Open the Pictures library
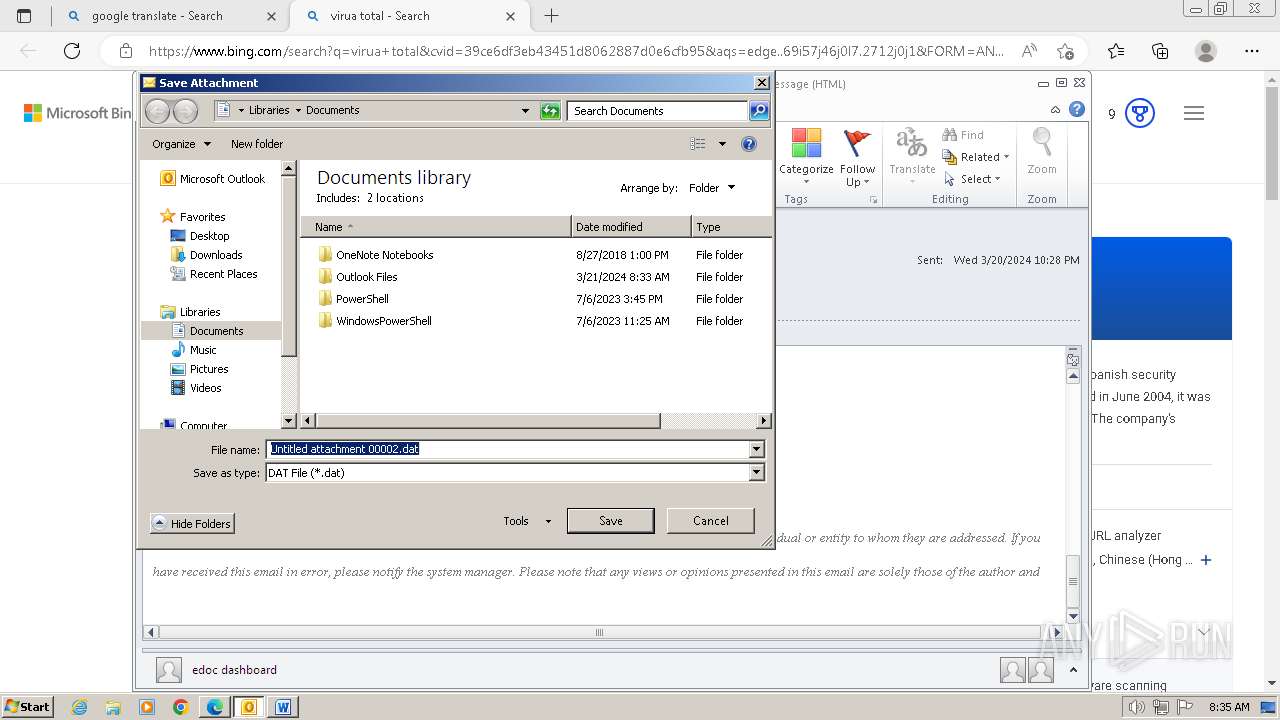Image resolution: width=1280 pixels, height=720 pixels. tap(209, 369)
